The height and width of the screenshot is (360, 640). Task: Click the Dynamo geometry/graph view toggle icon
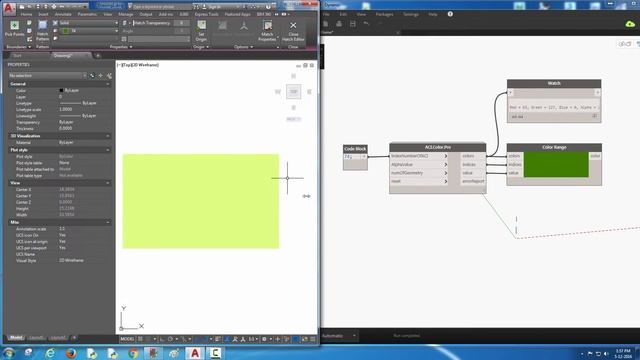coord(624,44)
